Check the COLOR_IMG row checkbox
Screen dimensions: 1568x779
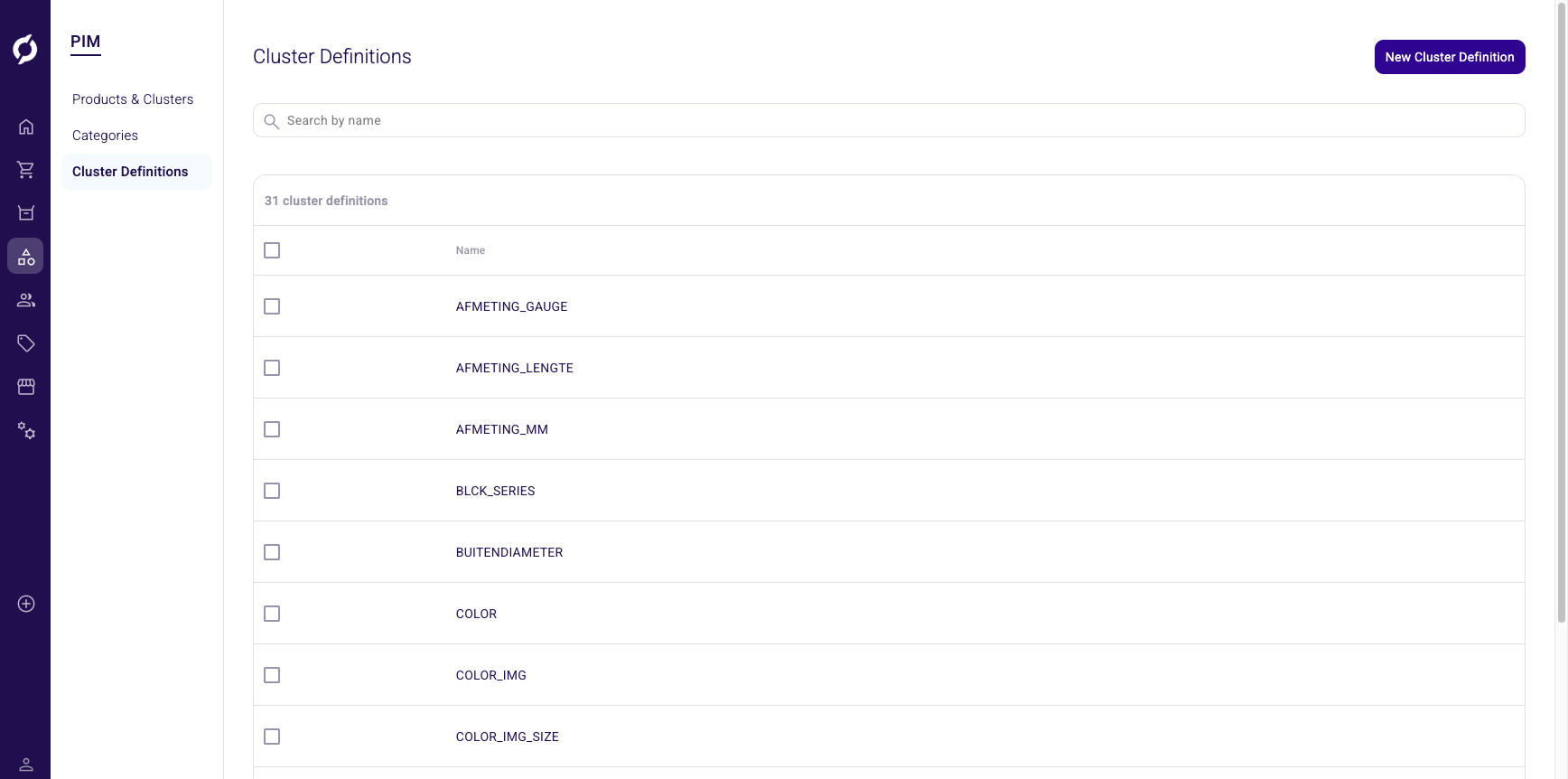tap(272, 675)
